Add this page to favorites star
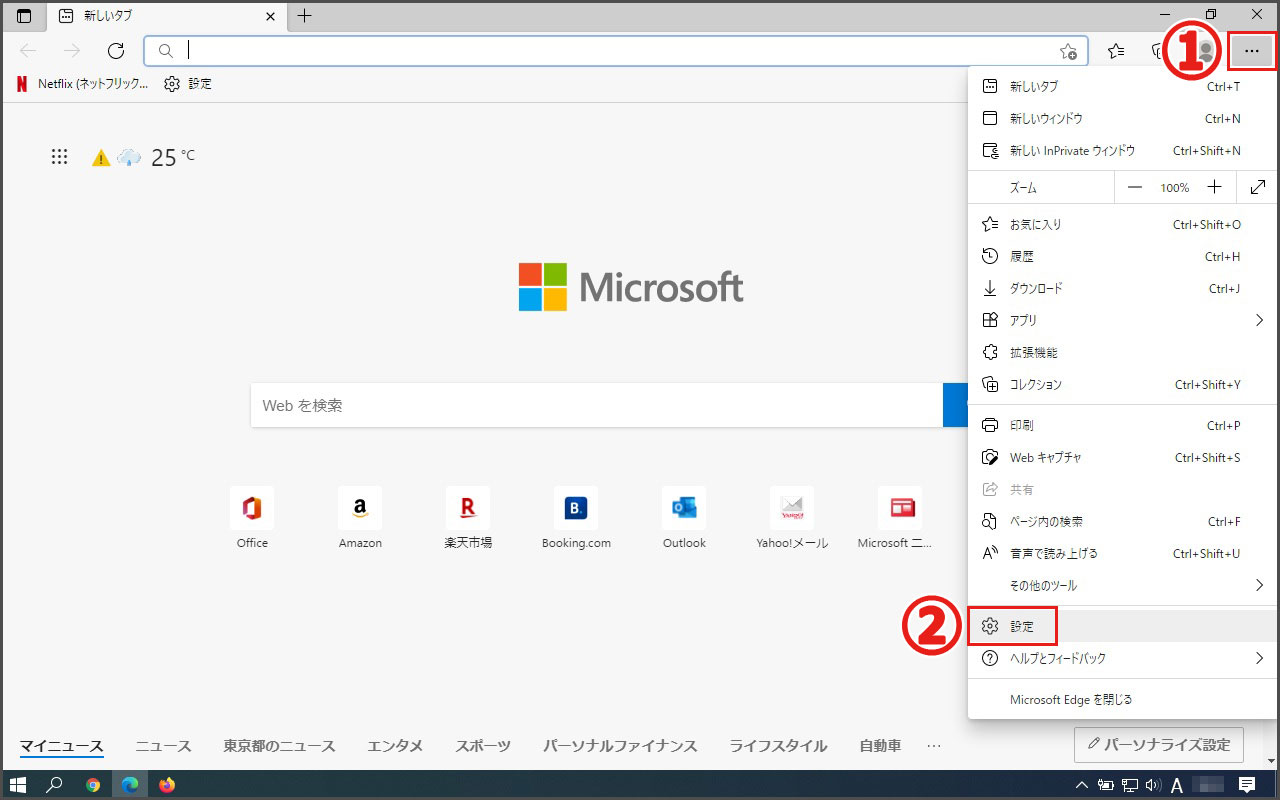The image size is (1280, 800). tap(1068, 51)
